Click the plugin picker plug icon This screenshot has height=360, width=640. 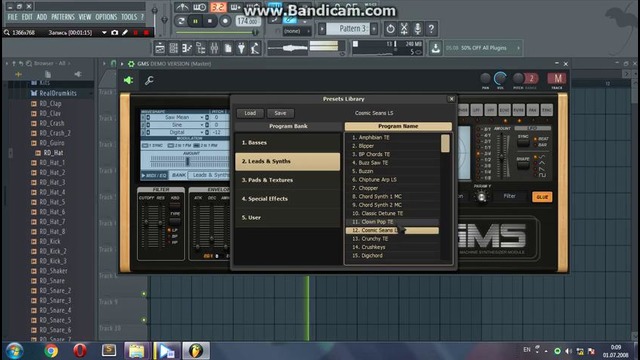point(242,48)
